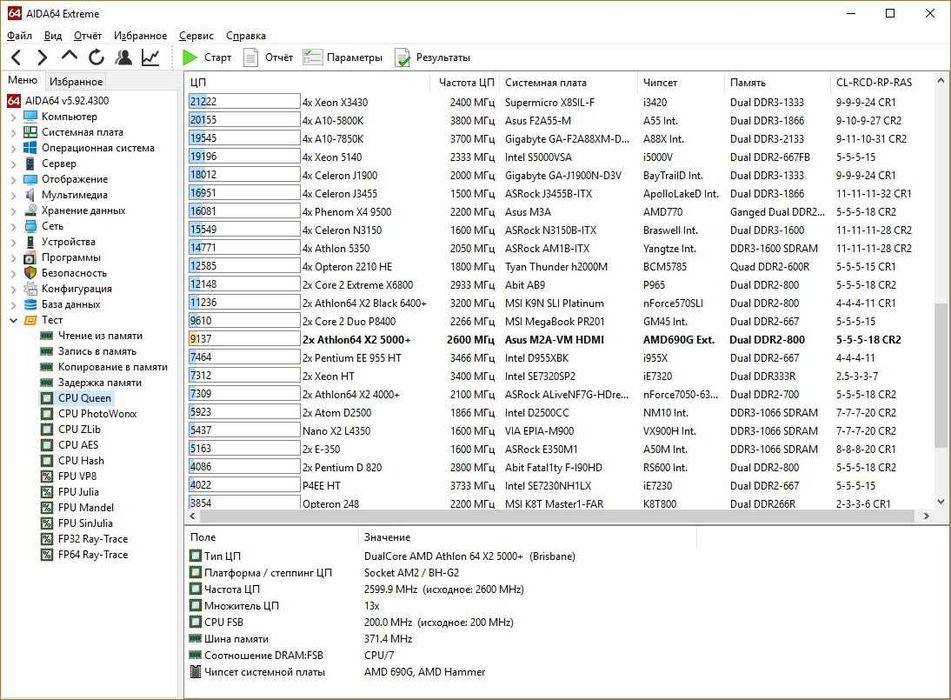
Task: Select the FP32 Ray-Trace benchmark
Action: pyautogui.click(x=84, y=539)
